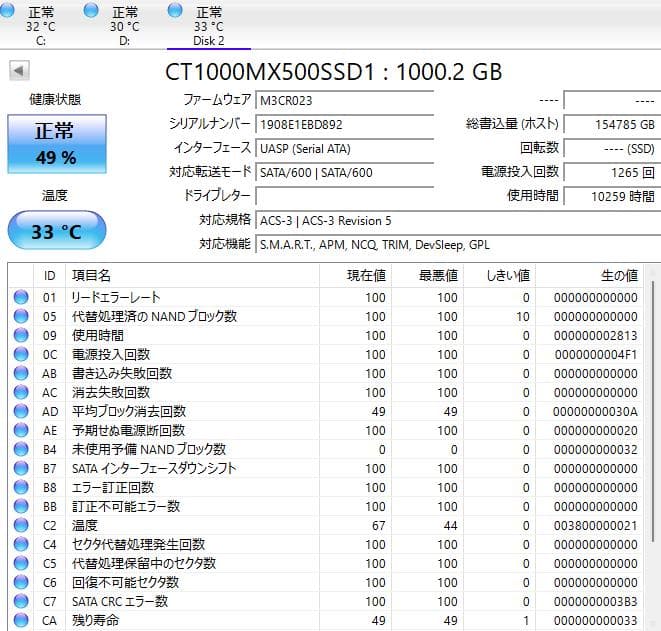Click status icon for C5 代替処理保留中のセクタ数 row

click(x=21, y=563)
